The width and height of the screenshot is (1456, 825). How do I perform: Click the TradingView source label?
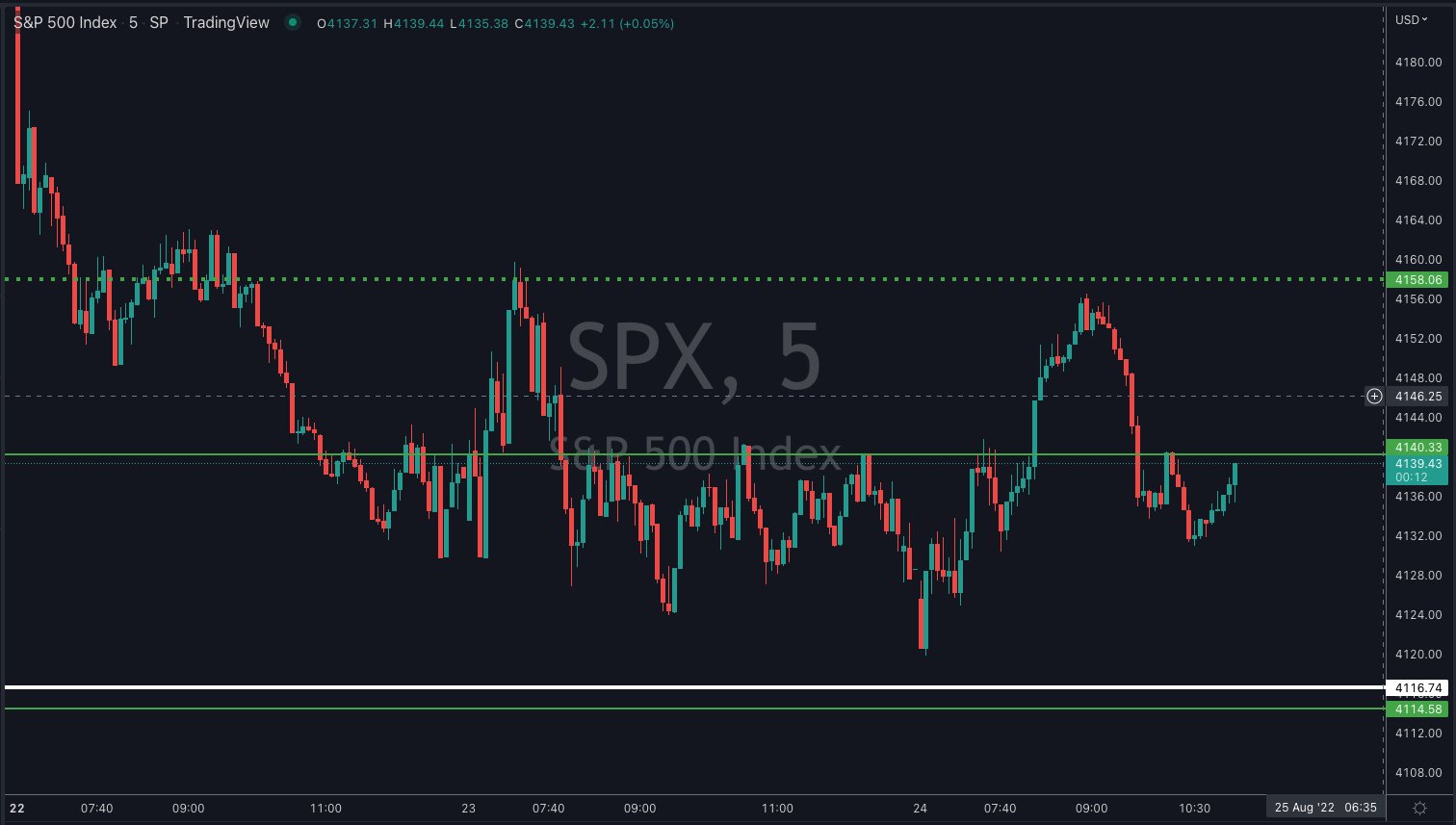click(226, 22)
